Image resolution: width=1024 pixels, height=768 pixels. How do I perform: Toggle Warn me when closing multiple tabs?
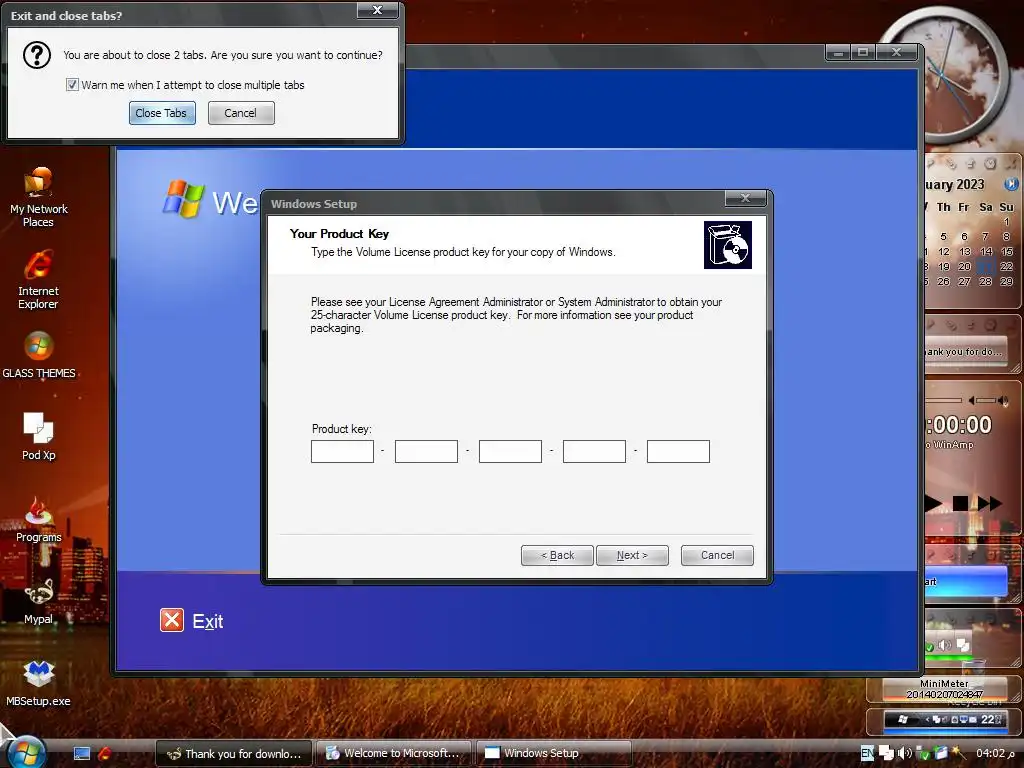[72, 85]
